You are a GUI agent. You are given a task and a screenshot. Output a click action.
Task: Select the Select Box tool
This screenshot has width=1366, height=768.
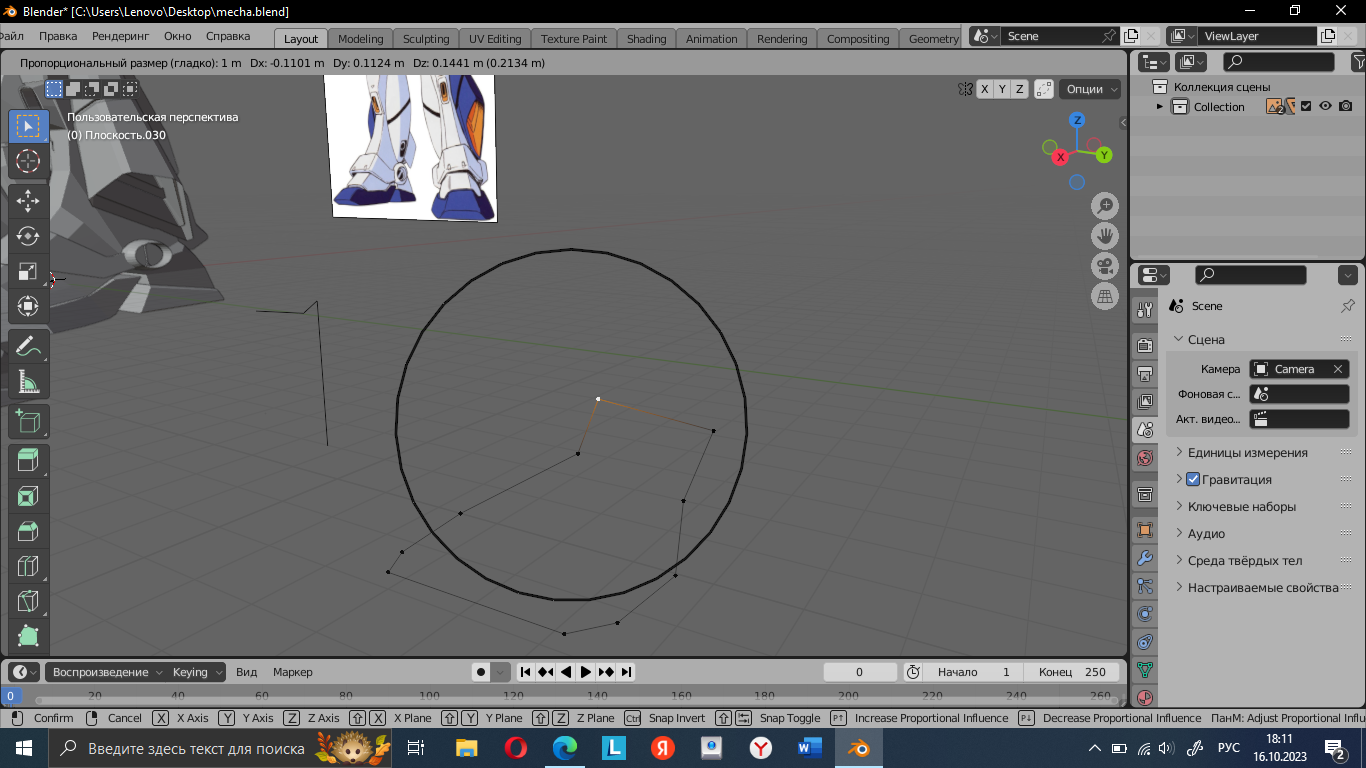tap(28, 126)
